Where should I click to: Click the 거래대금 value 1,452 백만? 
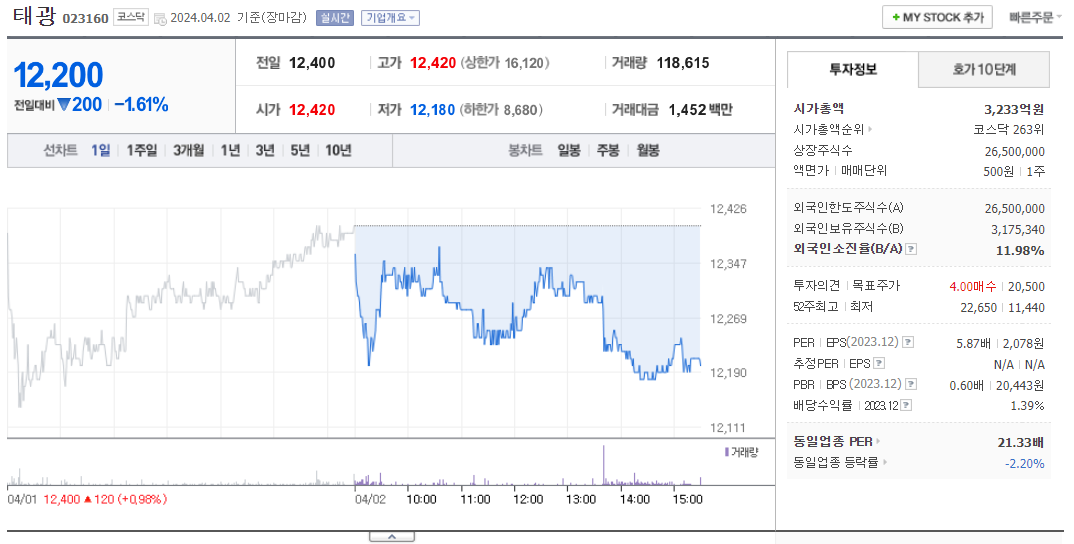coord(700,110)
